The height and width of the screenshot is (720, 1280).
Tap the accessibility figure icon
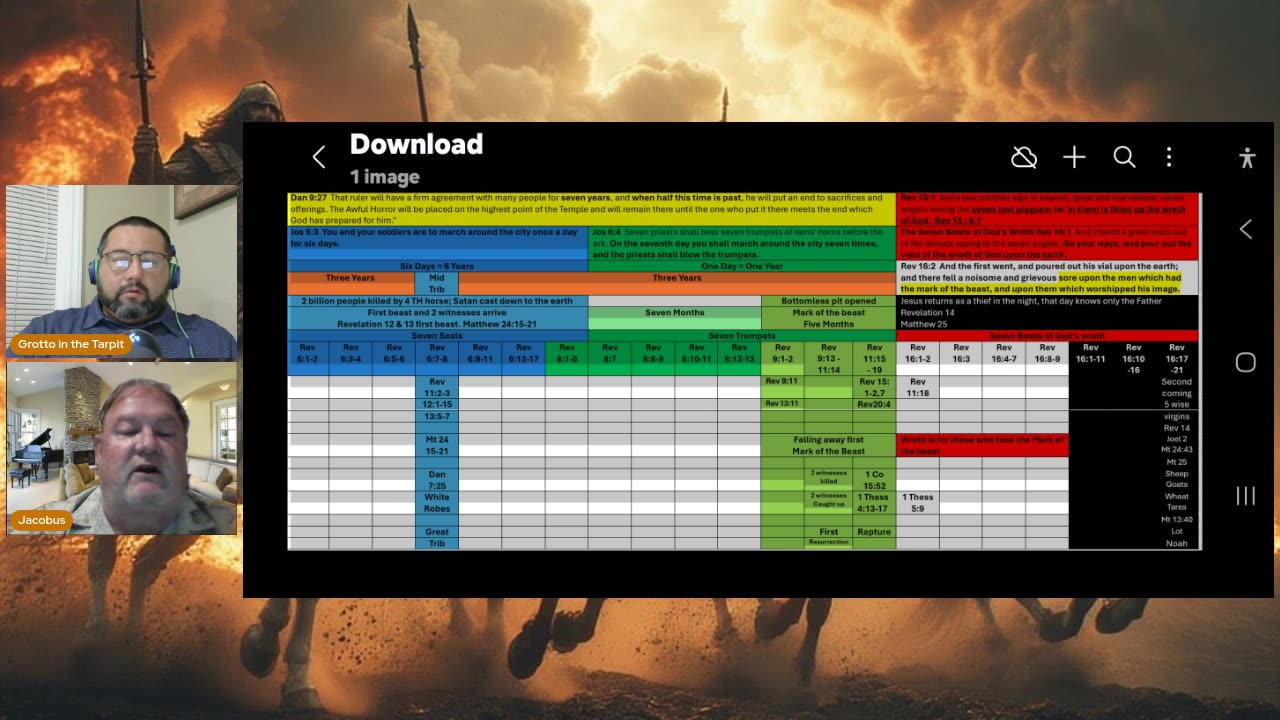click(1246, 157)
